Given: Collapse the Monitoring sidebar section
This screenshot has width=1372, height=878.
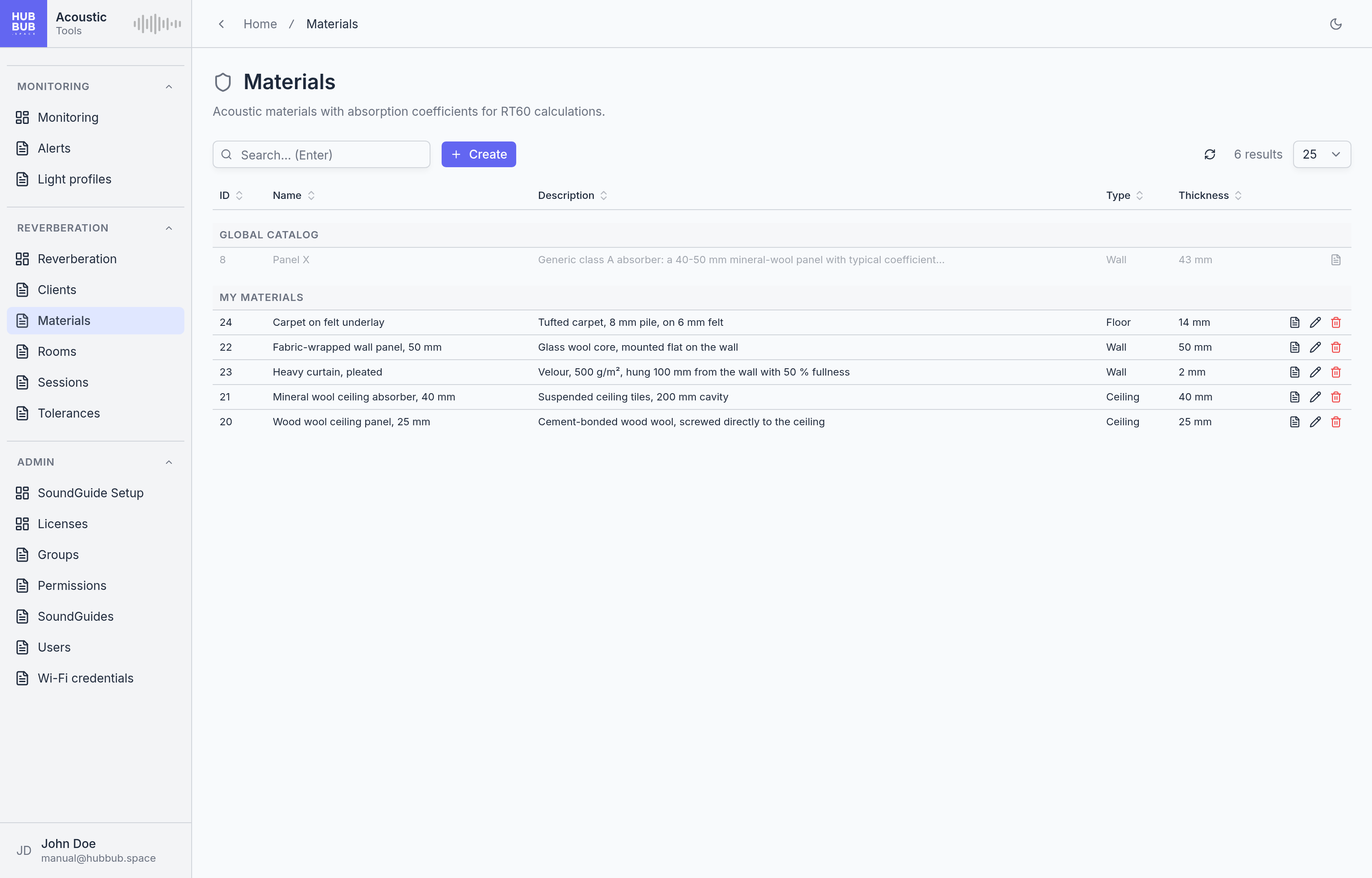Looking at the screenshot, I should (x=169, y=87).
